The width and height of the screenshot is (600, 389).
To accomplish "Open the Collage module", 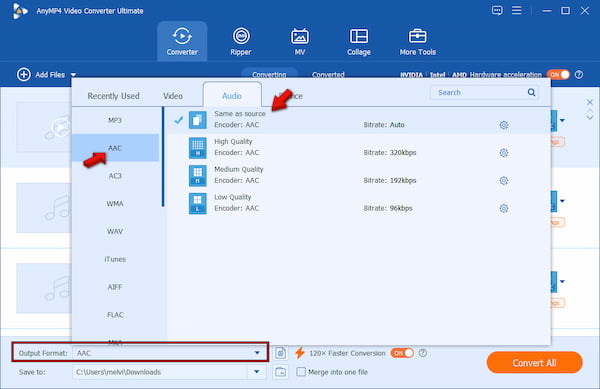I will (x=359, y=41).
